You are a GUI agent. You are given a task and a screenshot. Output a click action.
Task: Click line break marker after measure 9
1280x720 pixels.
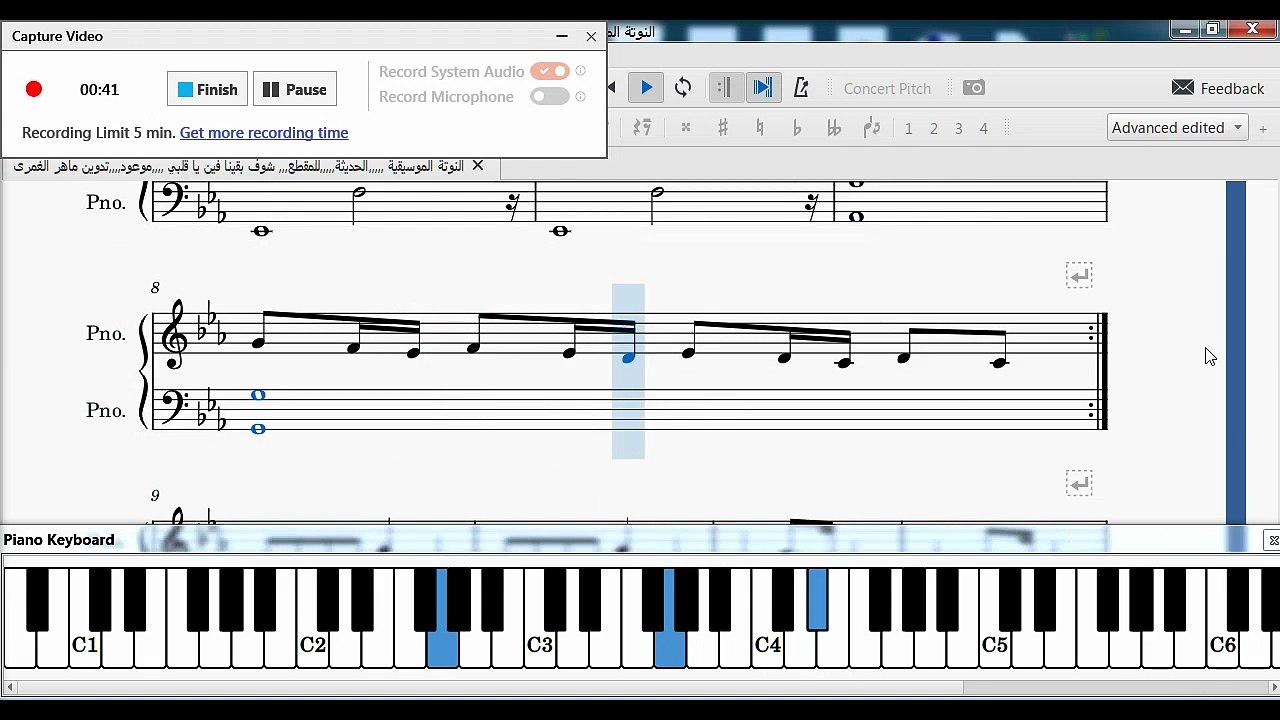coord(1079,484)
